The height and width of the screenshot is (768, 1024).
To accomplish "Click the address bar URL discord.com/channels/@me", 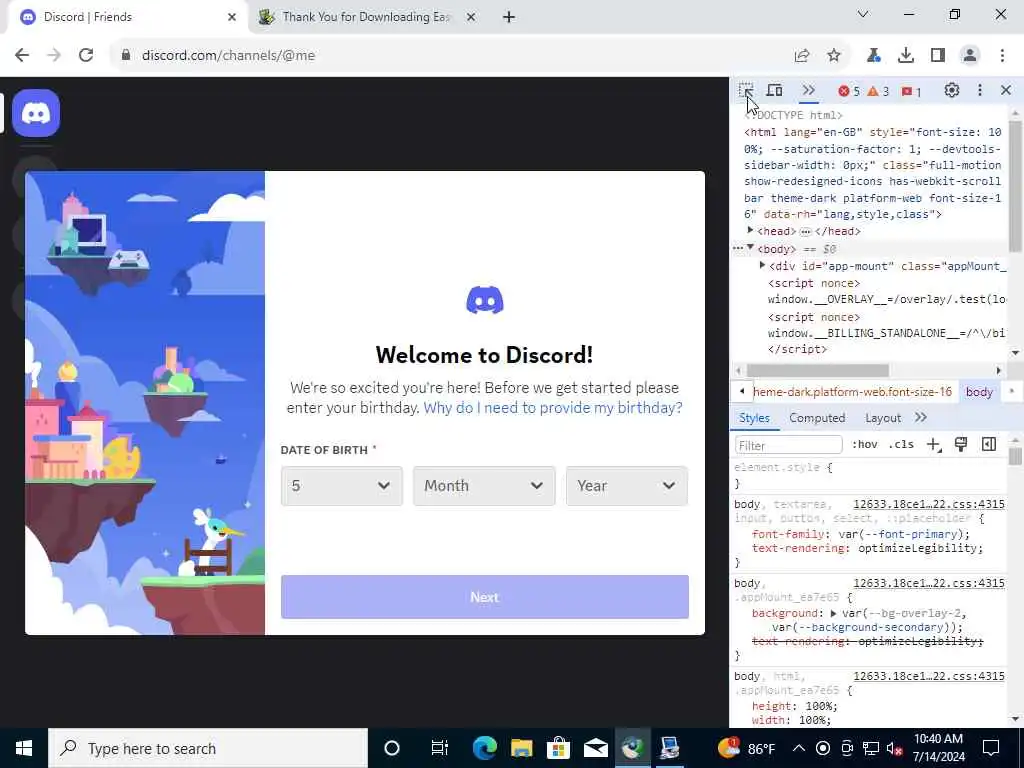I will tap(229, 56).
